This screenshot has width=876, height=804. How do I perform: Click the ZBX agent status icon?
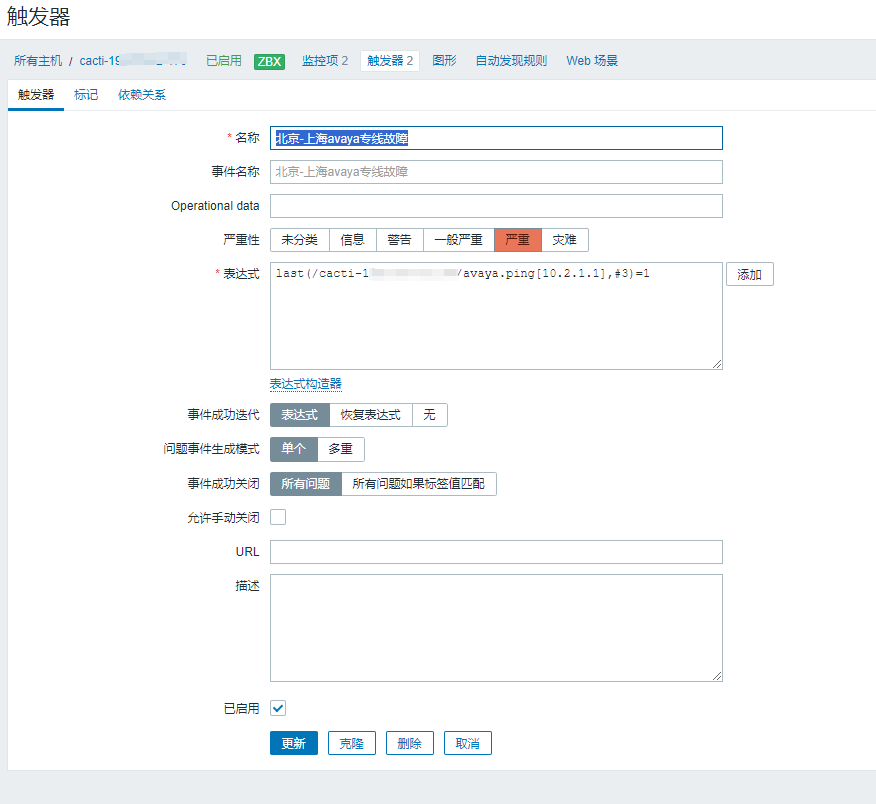pos(268,60)
